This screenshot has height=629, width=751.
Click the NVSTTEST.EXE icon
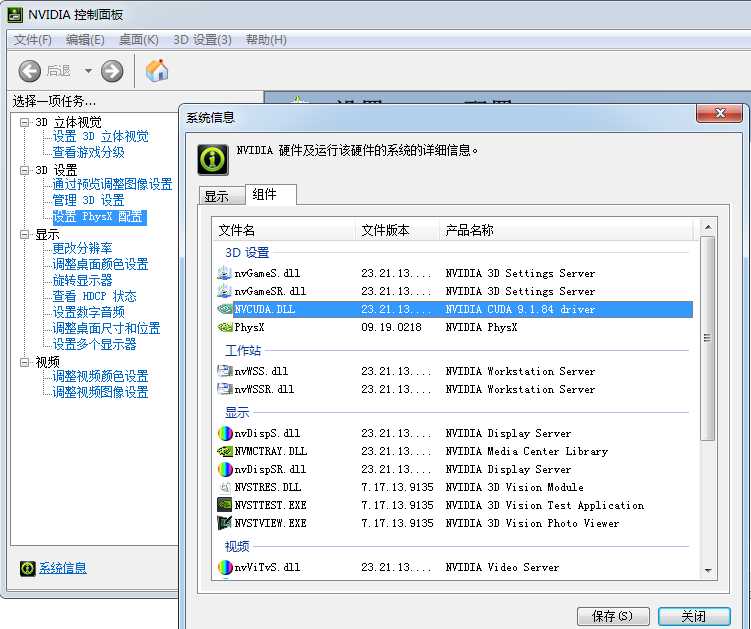coord(225,505)
